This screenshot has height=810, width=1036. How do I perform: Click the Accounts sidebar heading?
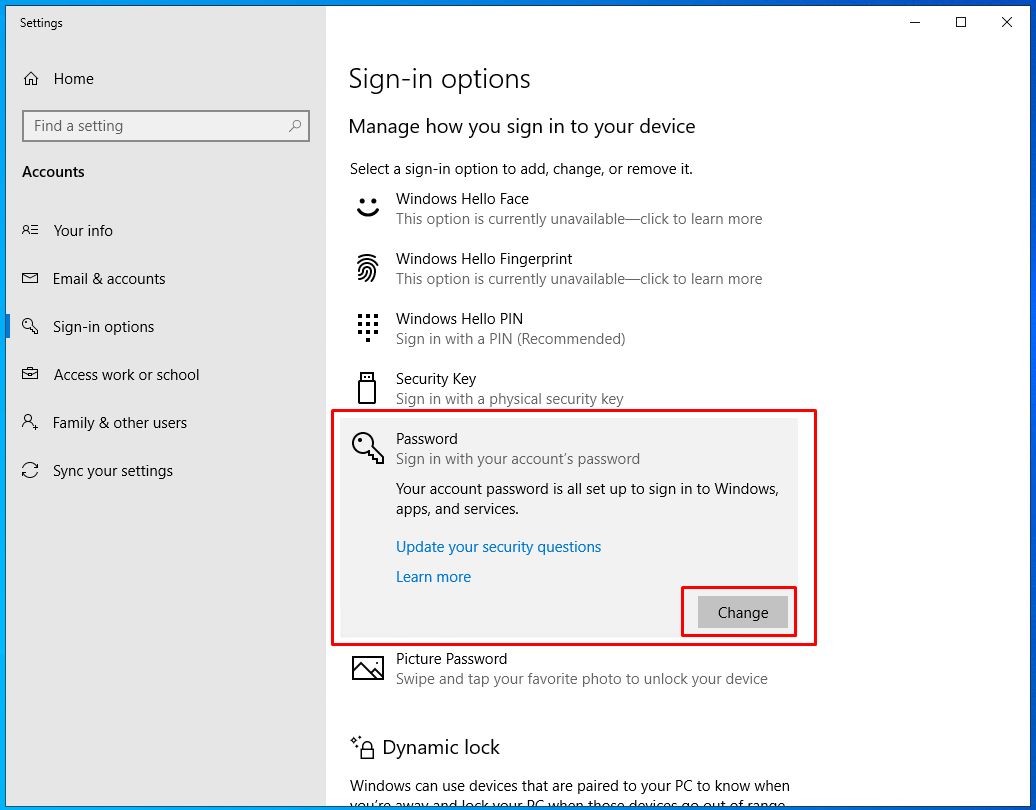point(53,172)
